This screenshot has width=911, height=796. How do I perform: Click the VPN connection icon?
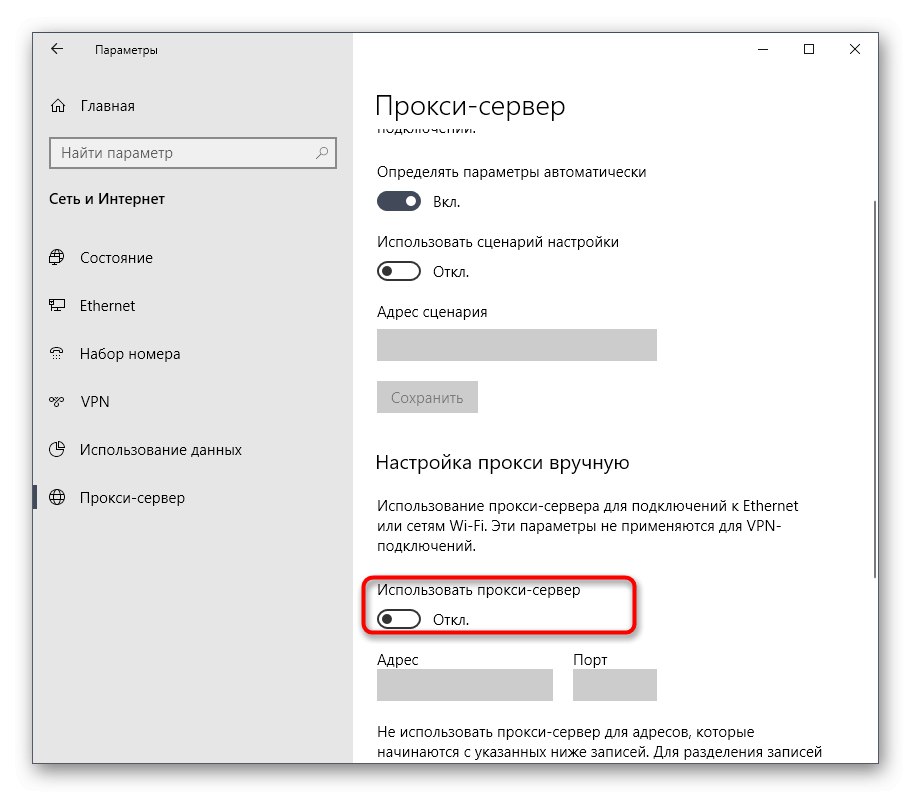[x=58, y=401]
